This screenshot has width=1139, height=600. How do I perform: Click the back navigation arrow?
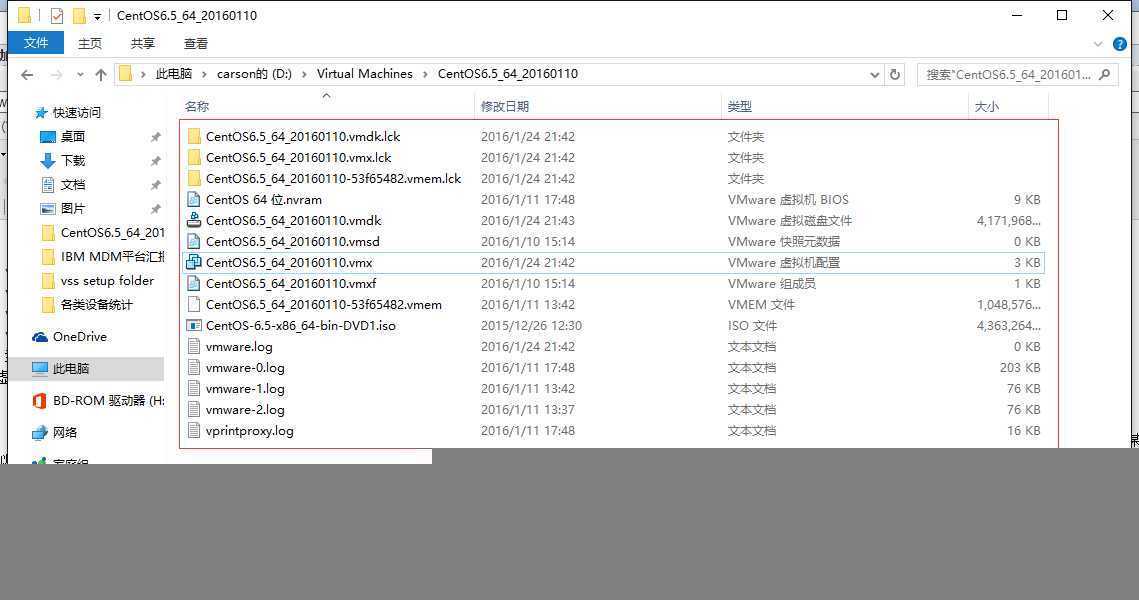coord(27,75)
